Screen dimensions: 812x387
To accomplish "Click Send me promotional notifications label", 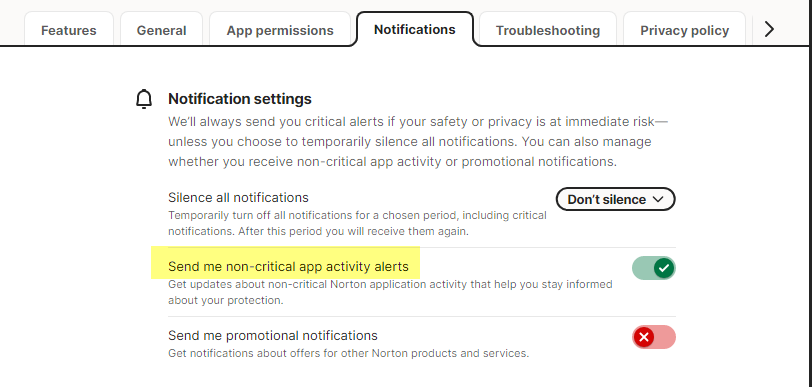I will click(x=273, y=336).
